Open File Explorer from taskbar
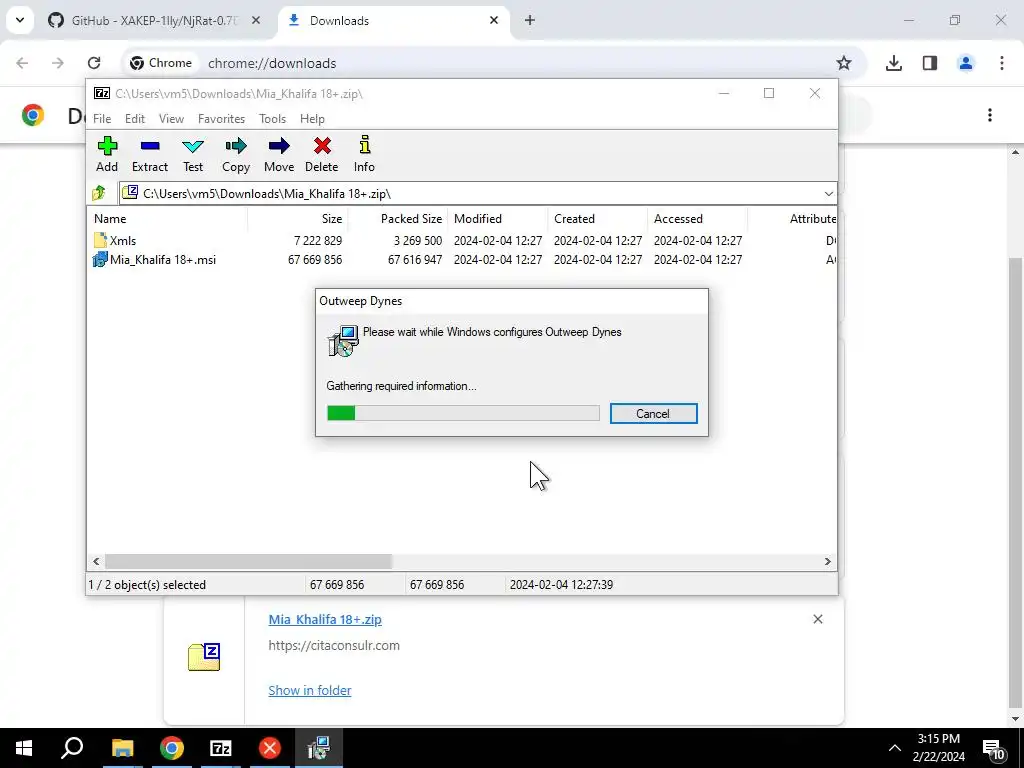Image resolution: width=1024 pixels, height=768 pixels. [x=122, y=748]
